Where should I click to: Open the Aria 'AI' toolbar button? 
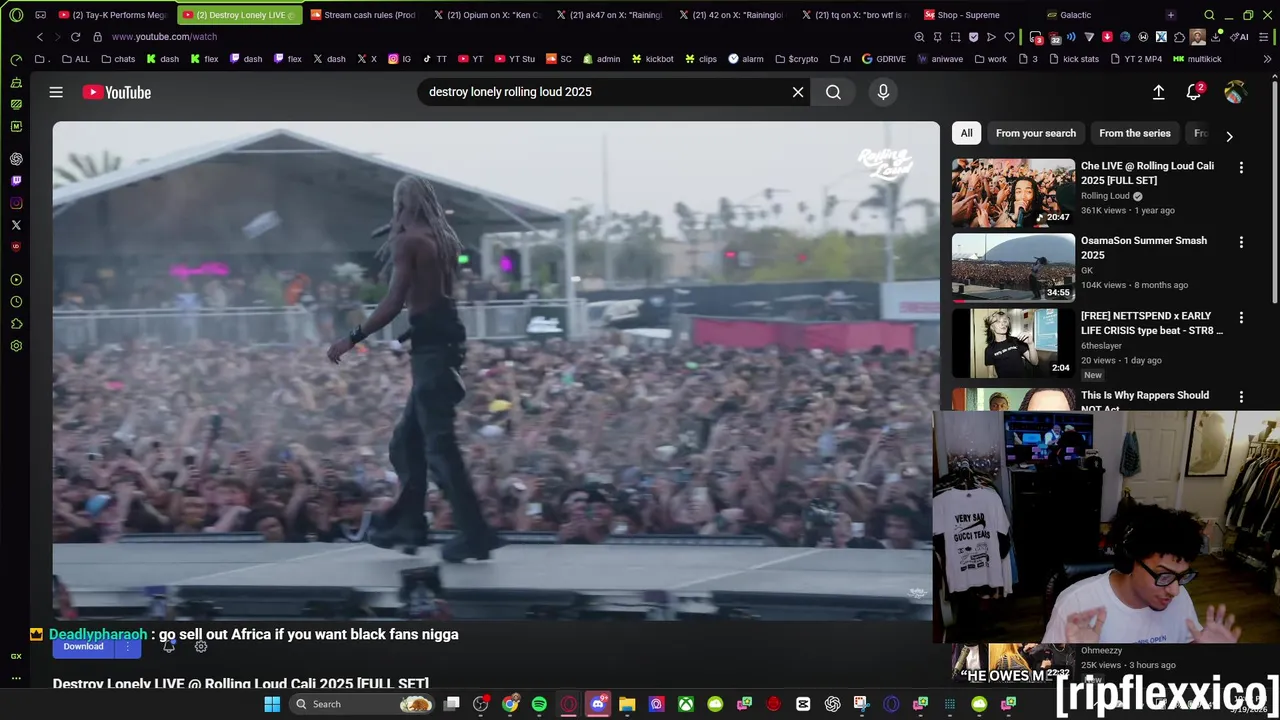tap(1240, 37)
